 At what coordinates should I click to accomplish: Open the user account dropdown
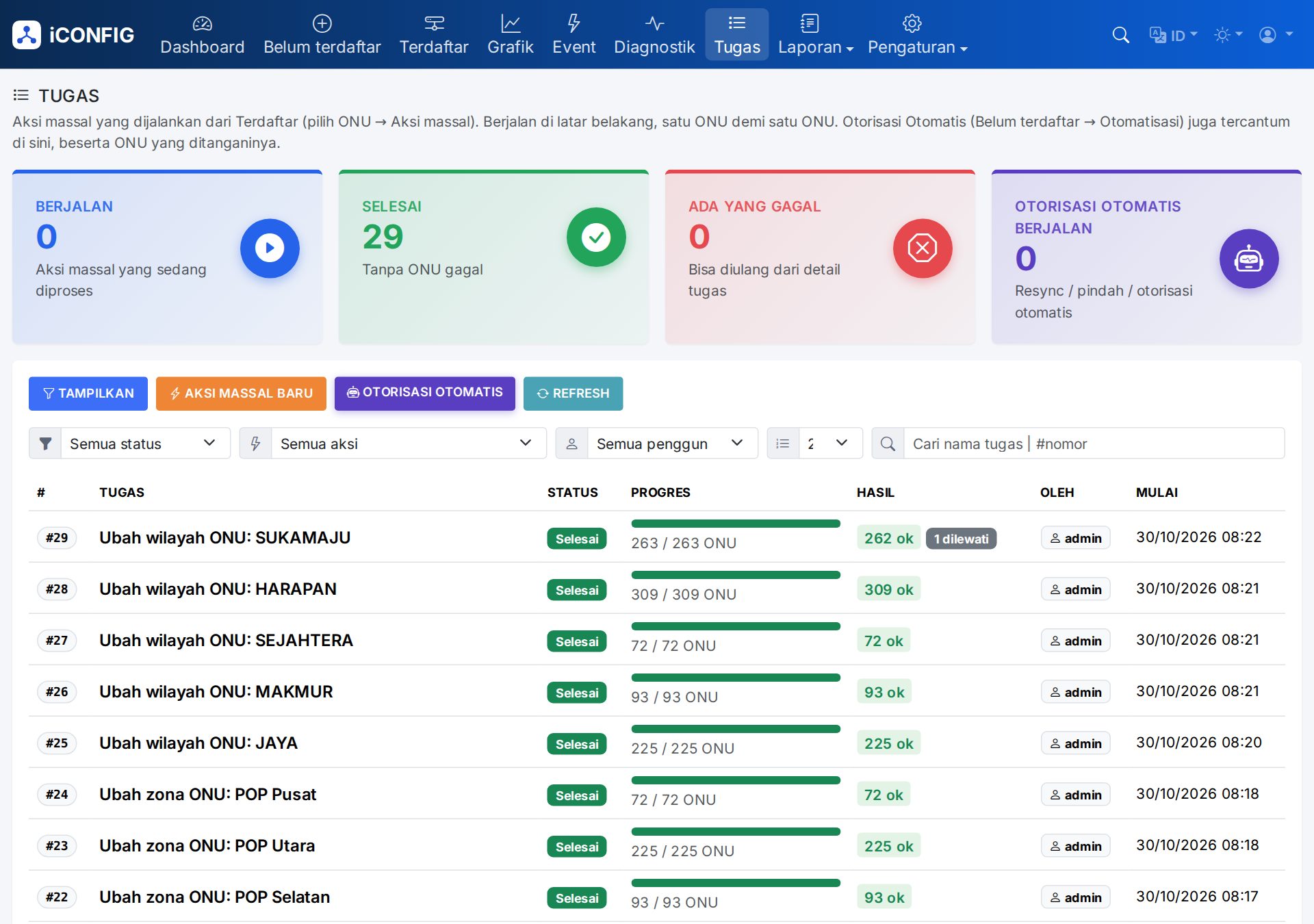click(1276, 35)
